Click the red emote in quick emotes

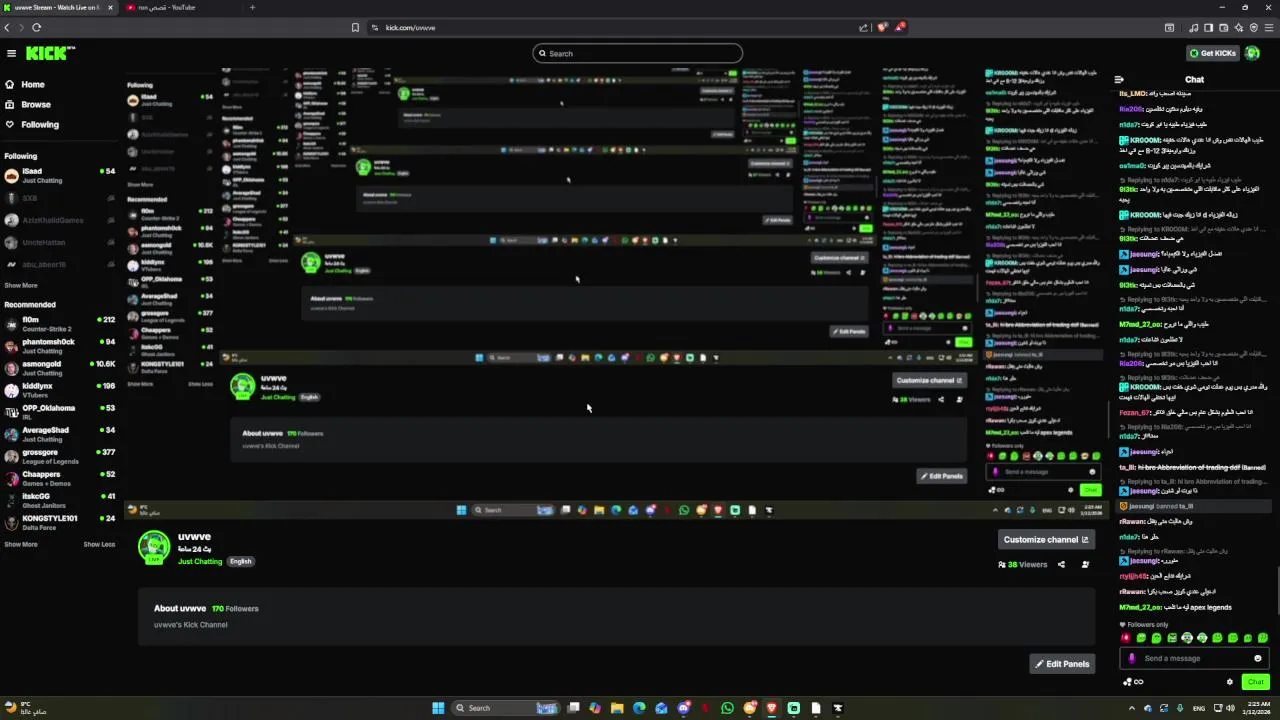point(1126,638)
